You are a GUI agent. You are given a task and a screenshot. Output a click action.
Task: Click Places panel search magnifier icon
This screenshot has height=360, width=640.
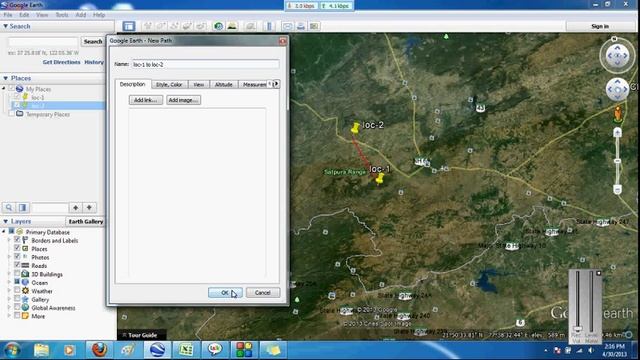tap(9, 208)
